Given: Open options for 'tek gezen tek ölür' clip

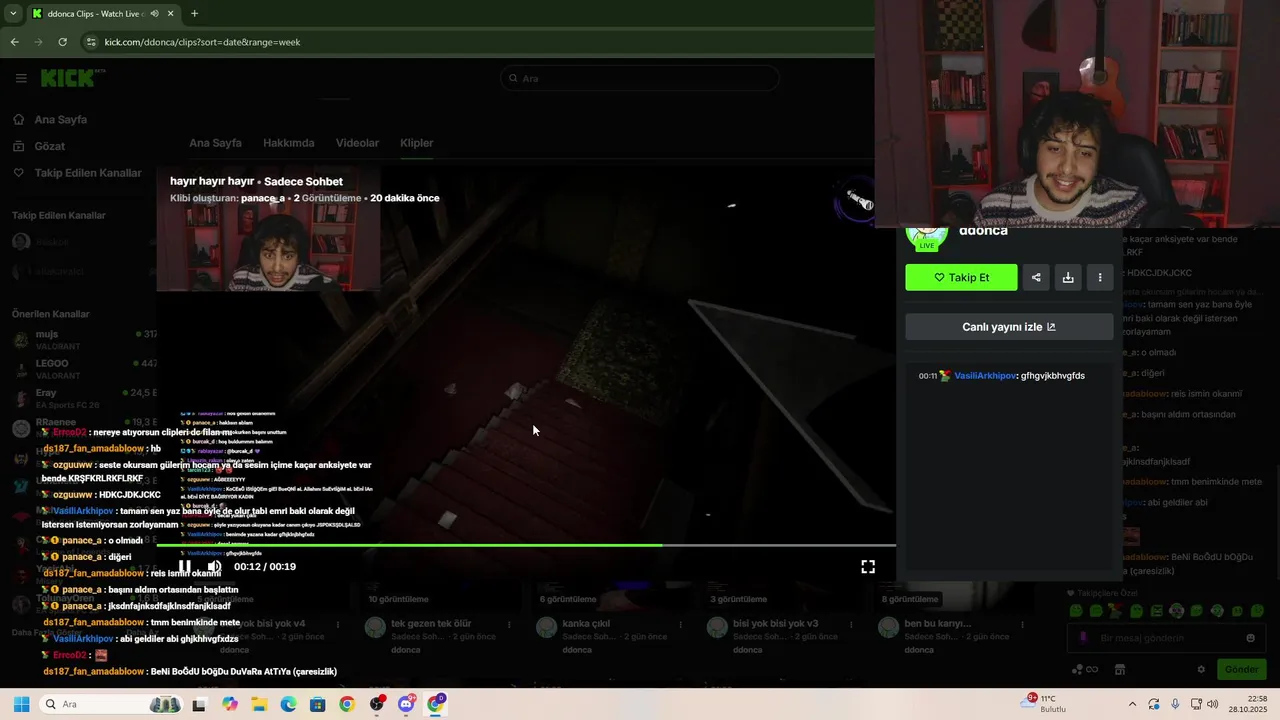Looking at the screenshot, I should pyautogui.click(x=510, y=624).
